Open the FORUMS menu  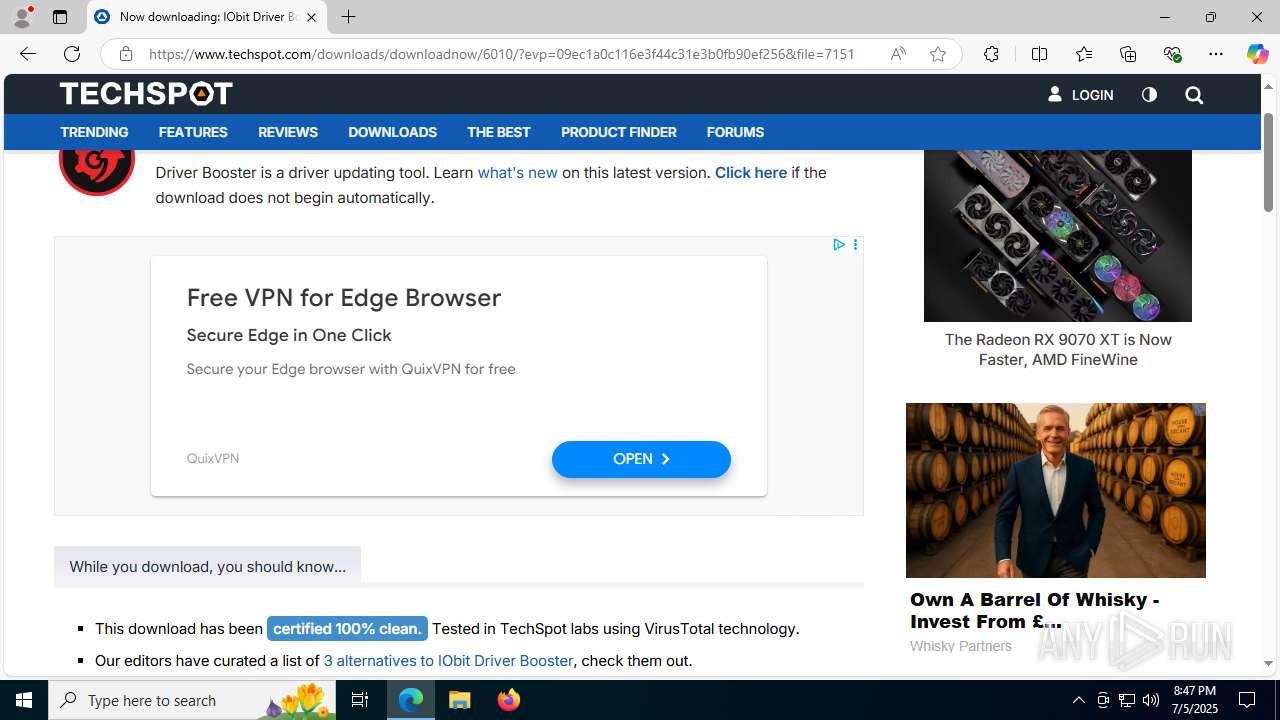[735, 132]
